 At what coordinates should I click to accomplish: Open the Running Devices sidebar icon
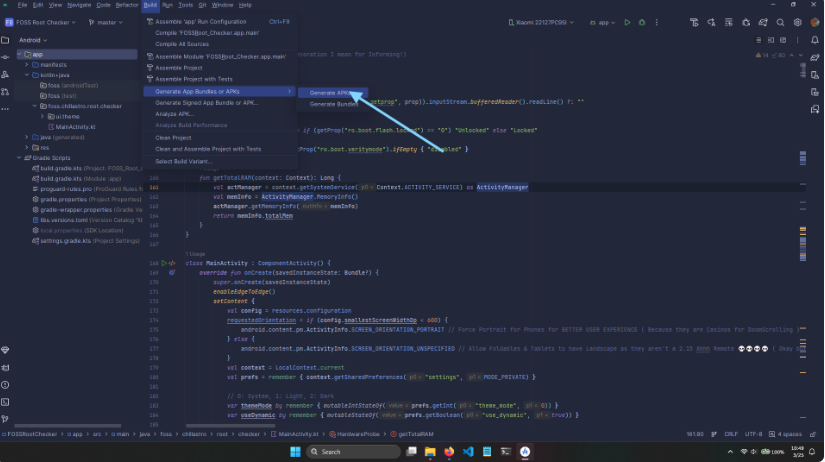[815, 92]
